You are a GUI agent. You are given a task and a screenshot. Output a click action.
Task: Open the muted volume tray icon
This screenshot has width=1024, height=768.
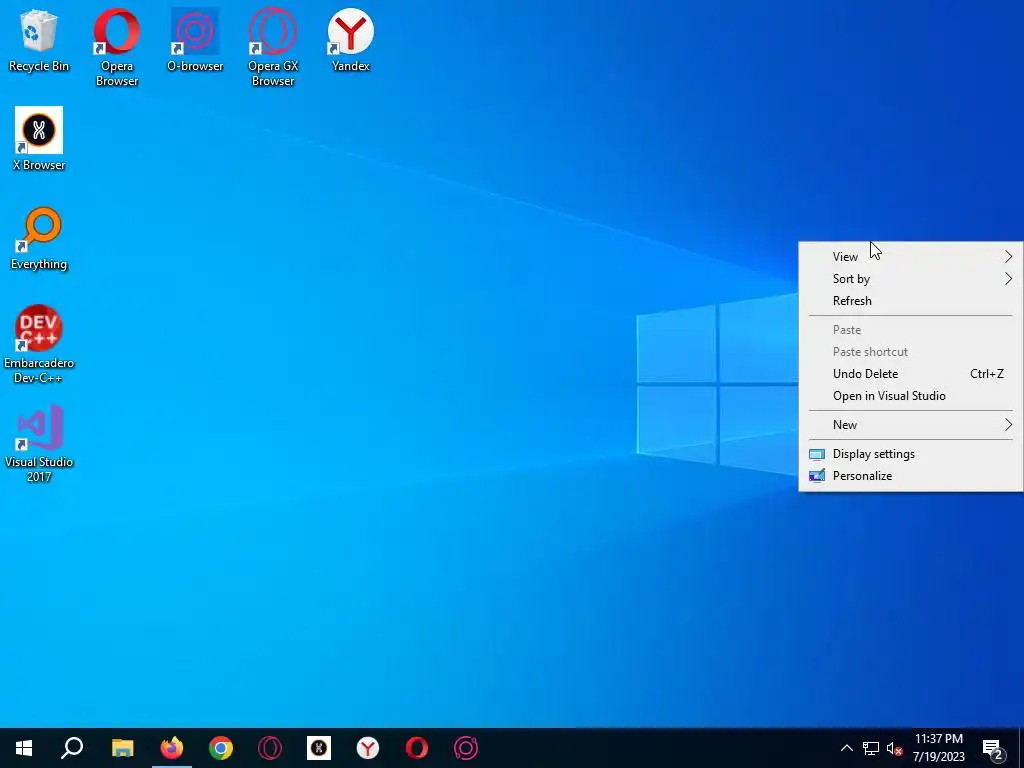tap(895, 748)
